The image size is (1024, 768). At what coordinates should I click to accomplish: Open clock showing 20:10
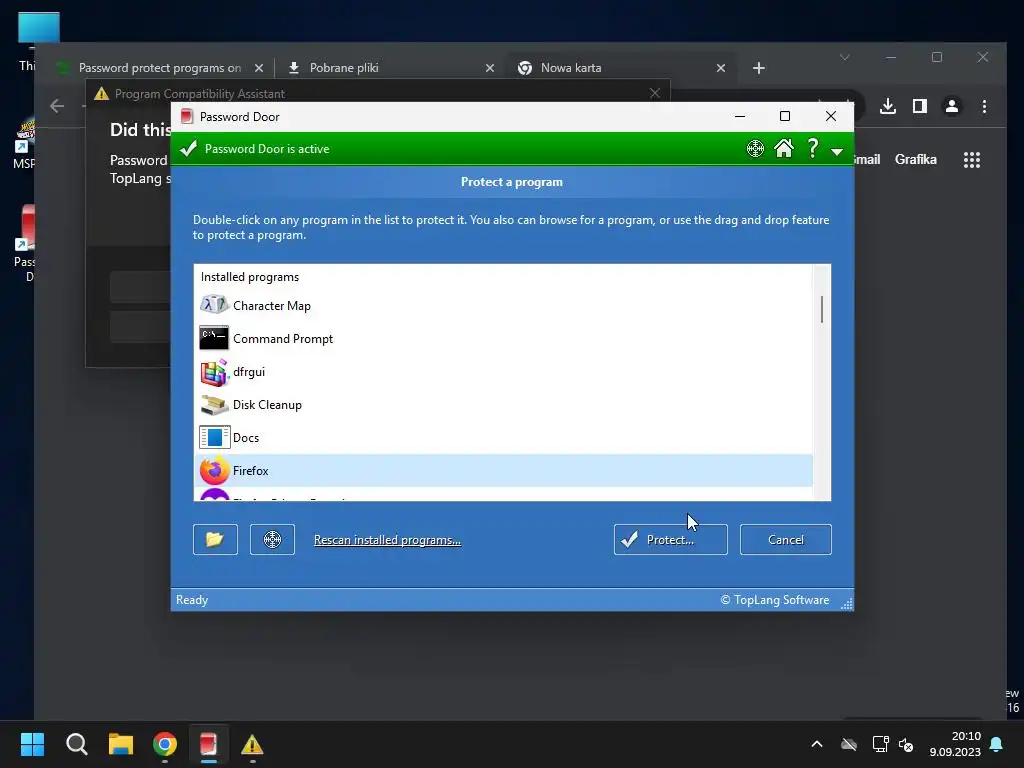(x=955, y=744)
